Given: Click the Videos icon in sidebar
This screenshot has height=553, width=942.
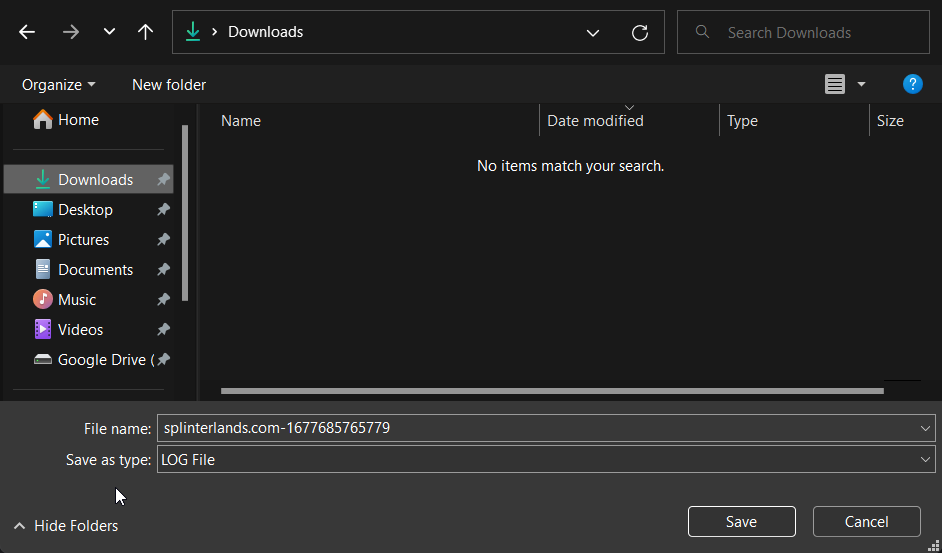Looking at the screenshot, I should (x=43, y=329).
